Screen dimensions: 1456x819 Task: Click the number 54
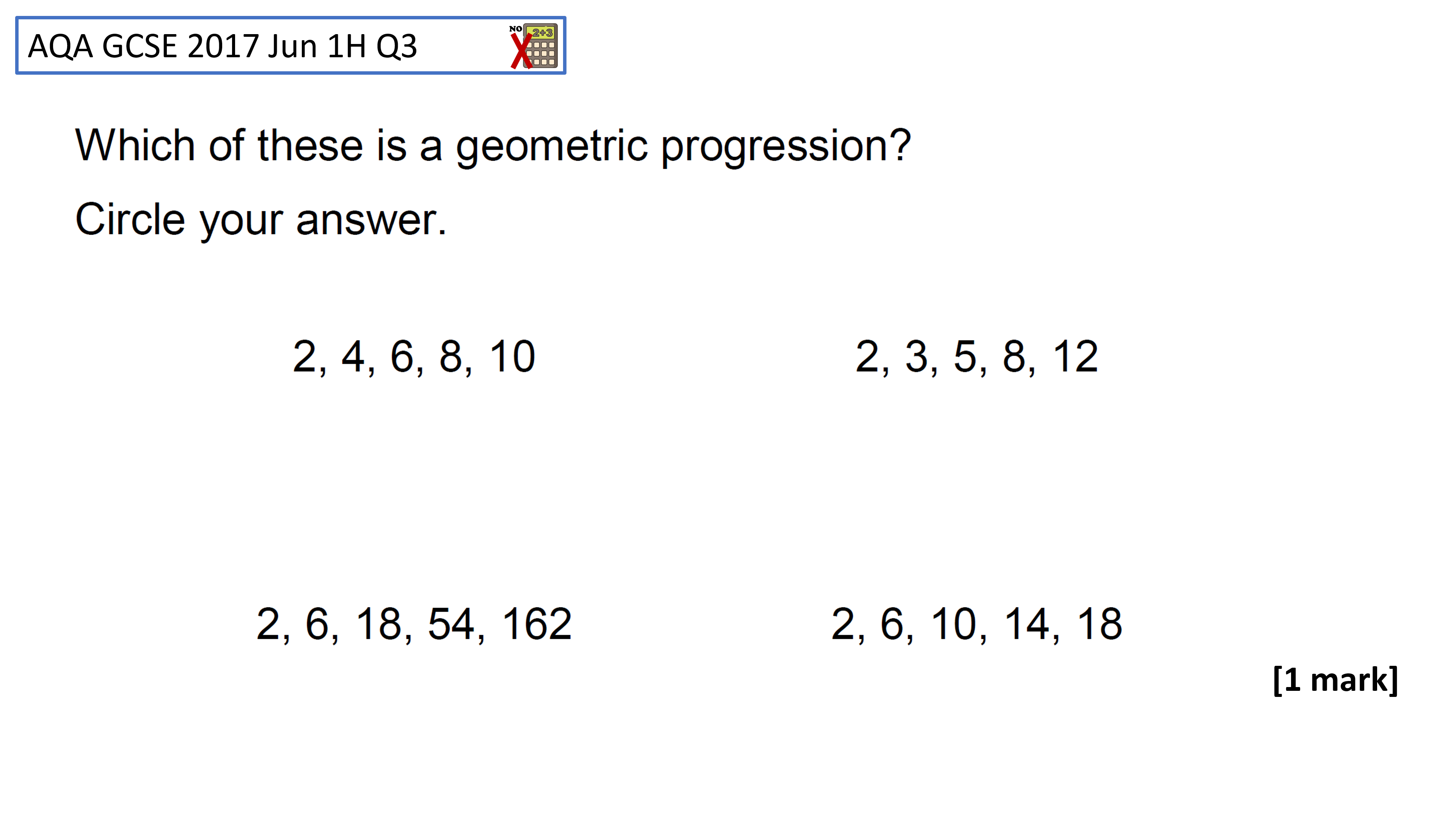[451, 624]
